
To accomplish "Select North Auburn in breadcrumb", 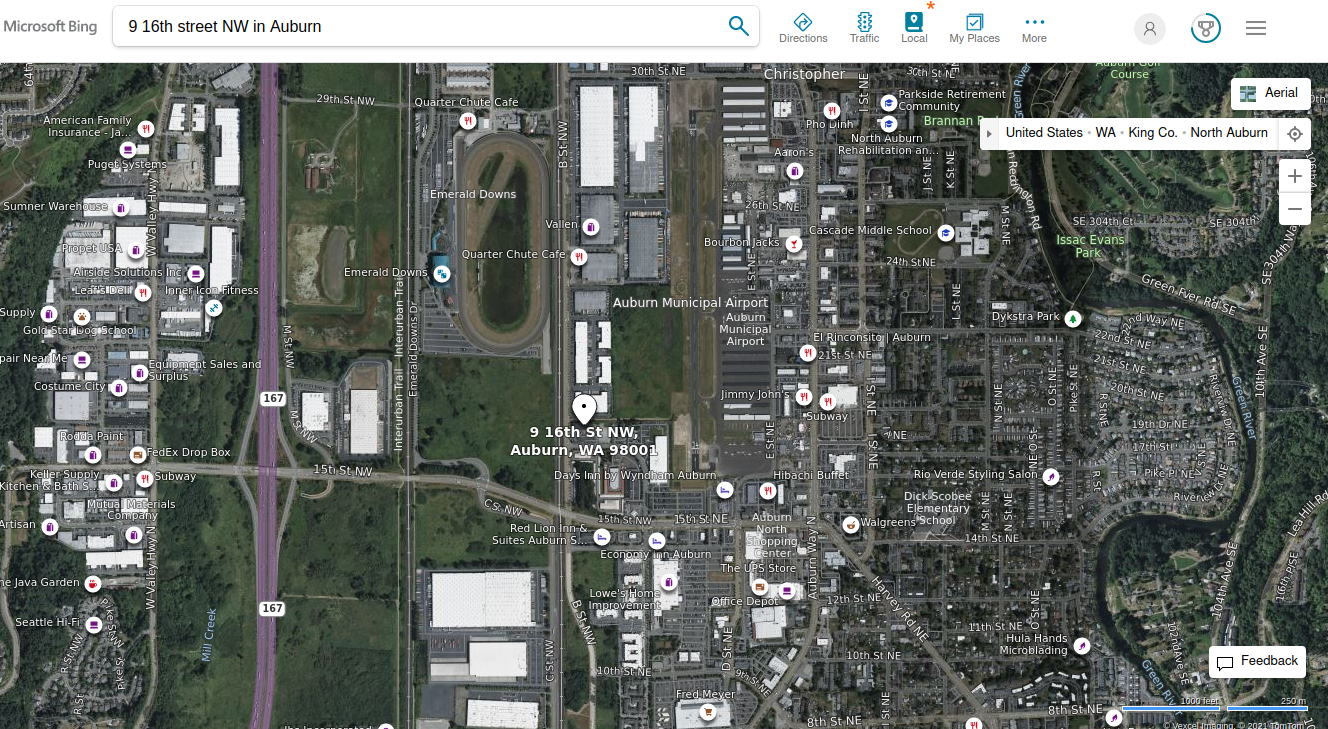I will [x=1229, y=132].
